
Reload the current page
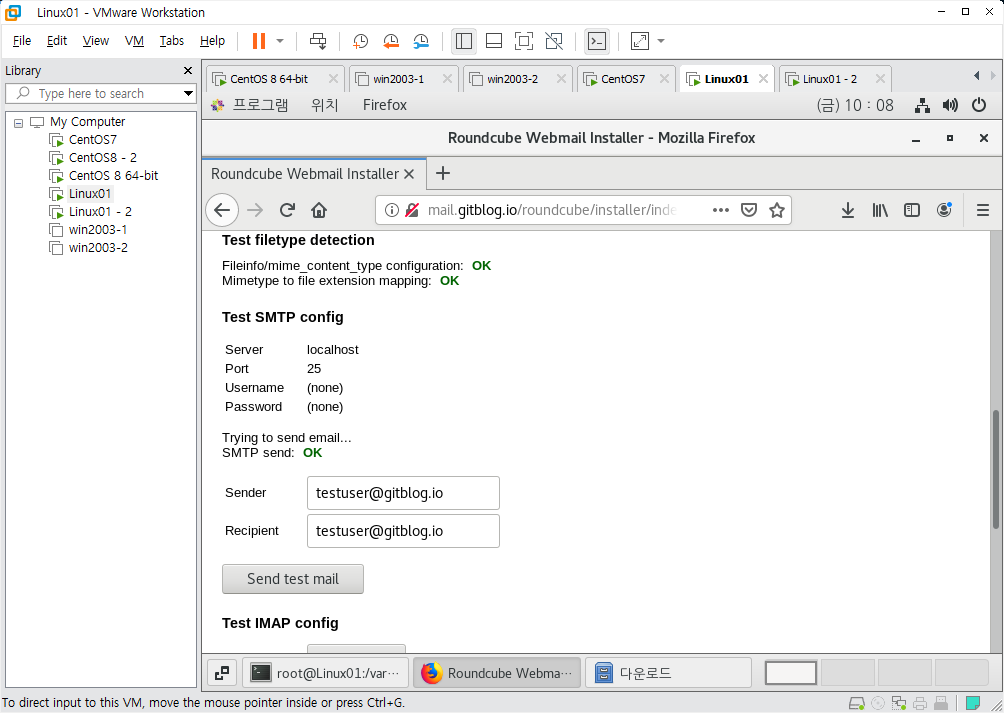pyautogui.click(x=287, y=210)
